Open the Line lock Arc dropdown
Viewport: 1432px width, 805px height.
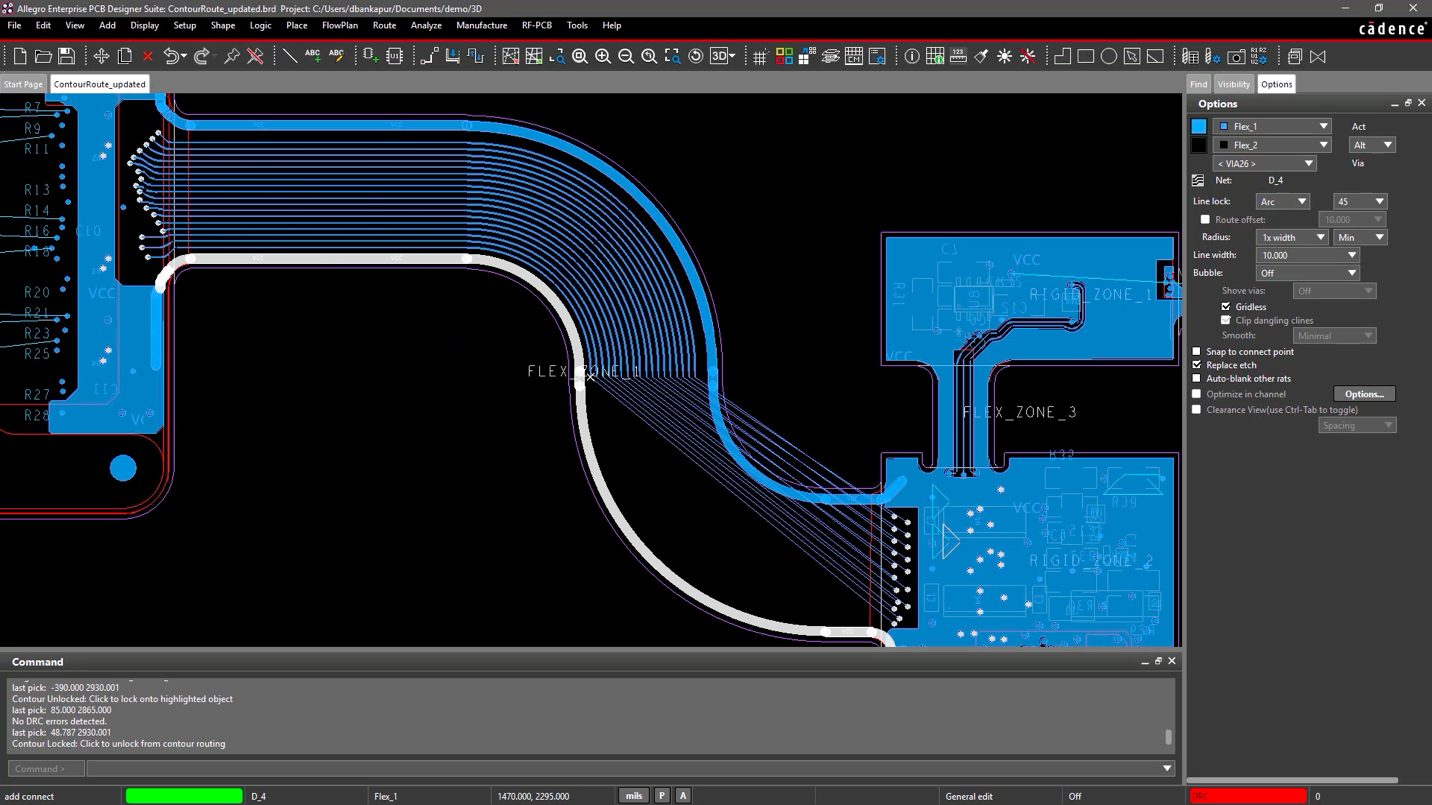[x=1283, y=201]
